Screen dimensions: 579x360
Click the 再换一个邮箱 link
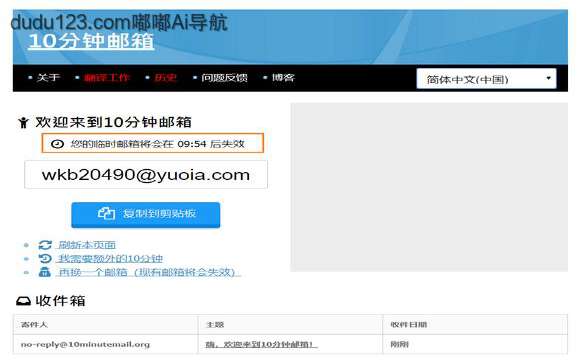(150, 272)
